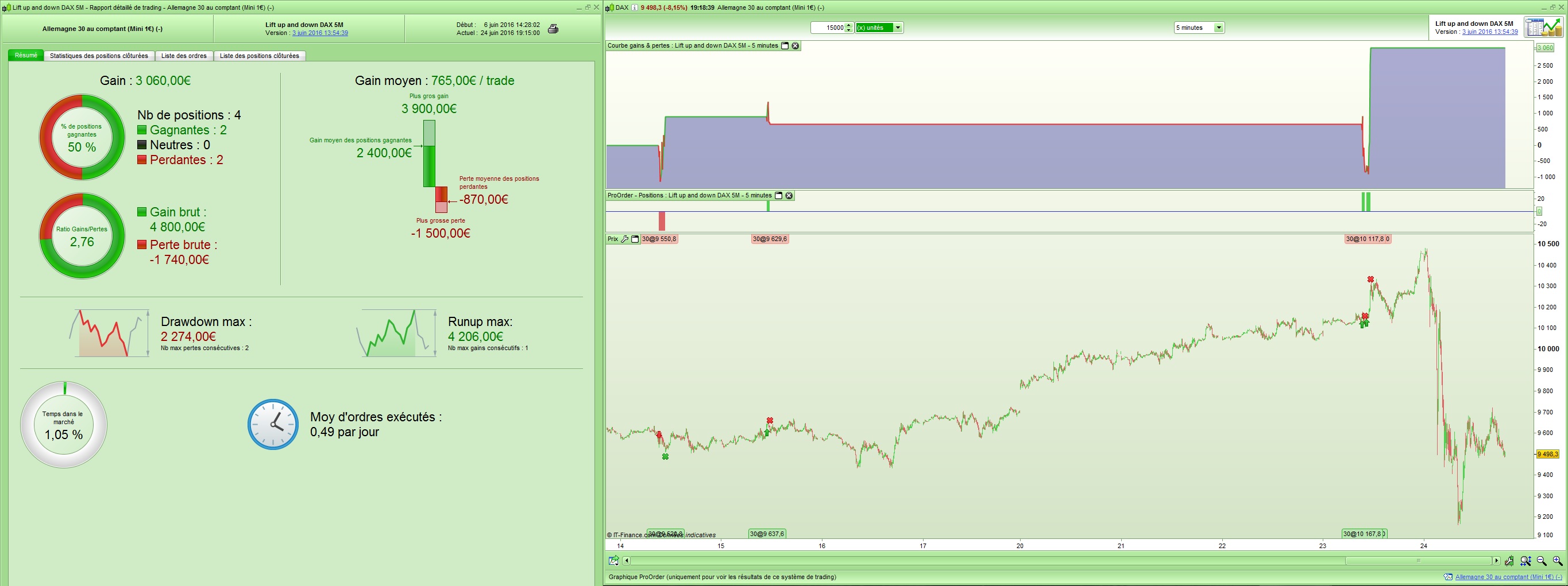Screen dimensions: 1568x586
Task: Select the Liste des positions clôturées tab
Action: point(259,56)
